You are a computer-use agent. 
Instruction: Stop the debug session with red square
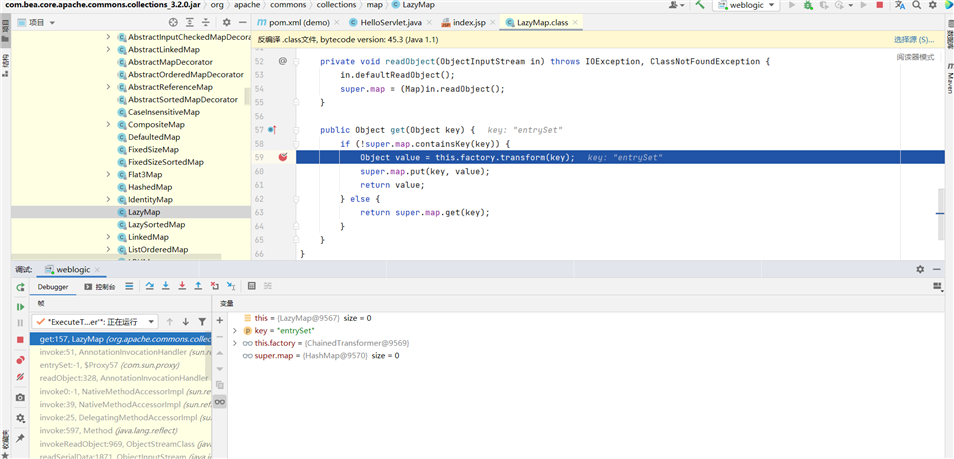click(x=20, y=340)
